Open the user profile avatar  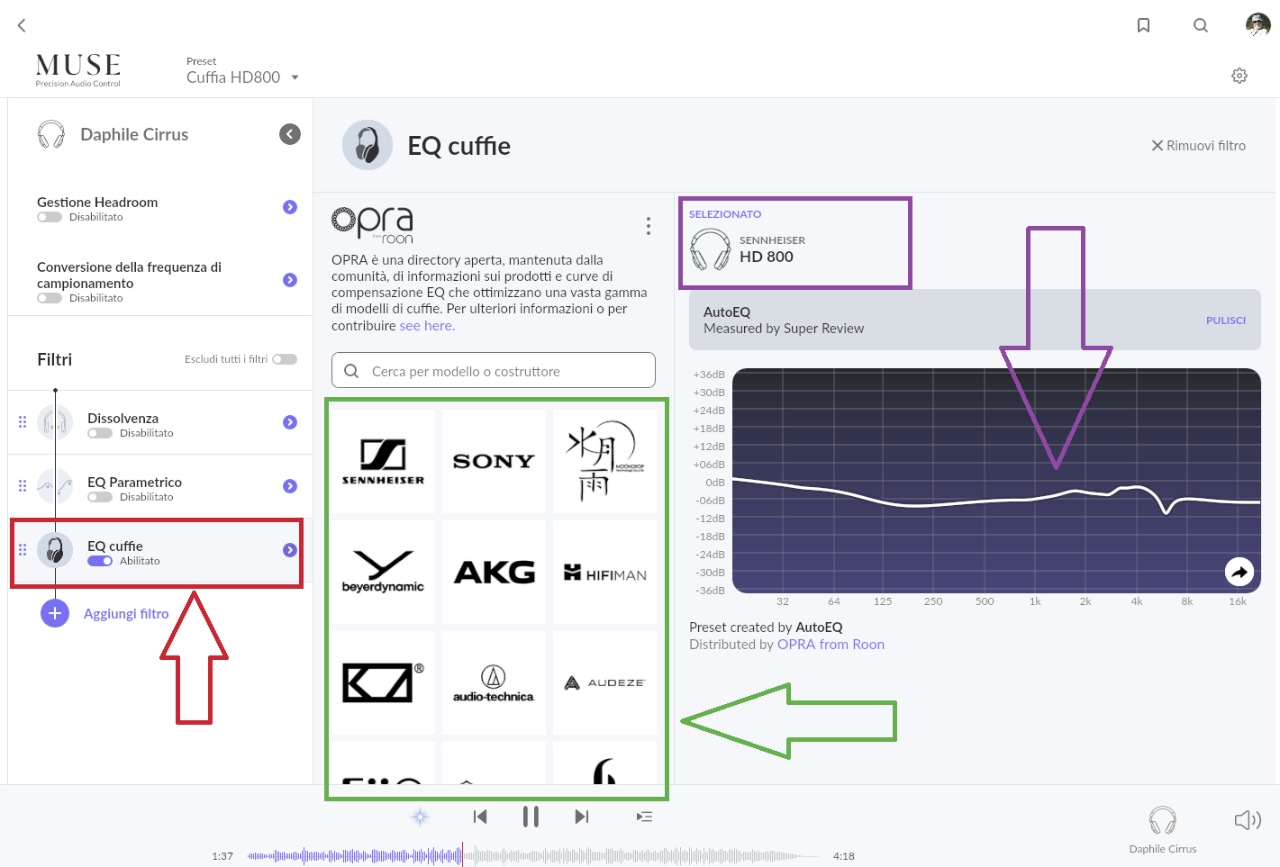[x=1258, y=25]
